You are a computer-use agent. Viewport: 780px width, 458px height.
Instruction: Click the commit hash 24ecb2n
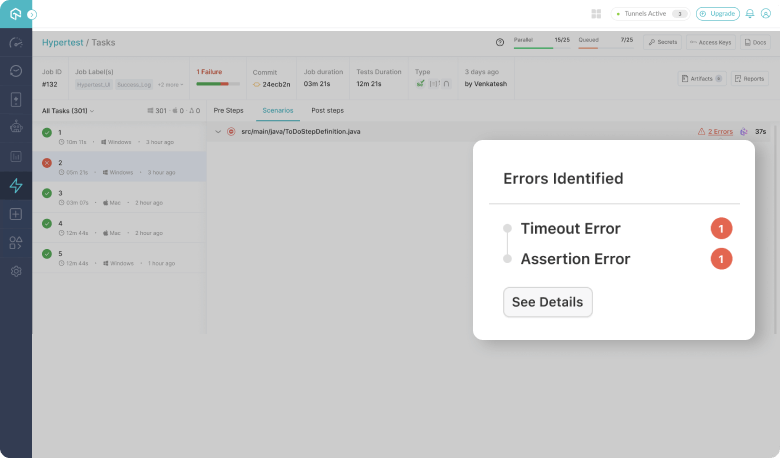(x=276, y=85)
